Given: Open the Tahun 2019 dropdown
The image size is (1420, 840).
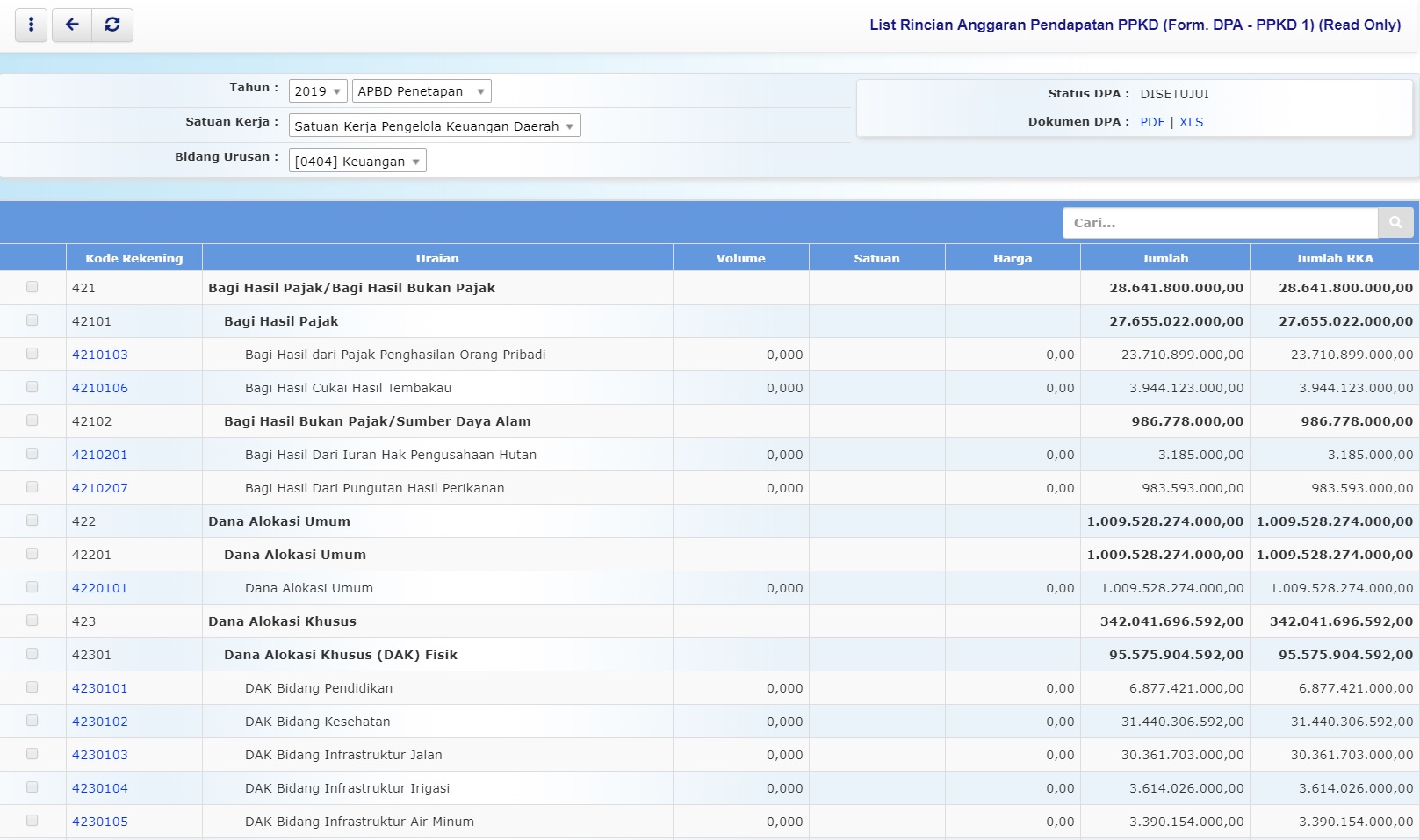Looking at the screenshot, I should click(317, 91).
